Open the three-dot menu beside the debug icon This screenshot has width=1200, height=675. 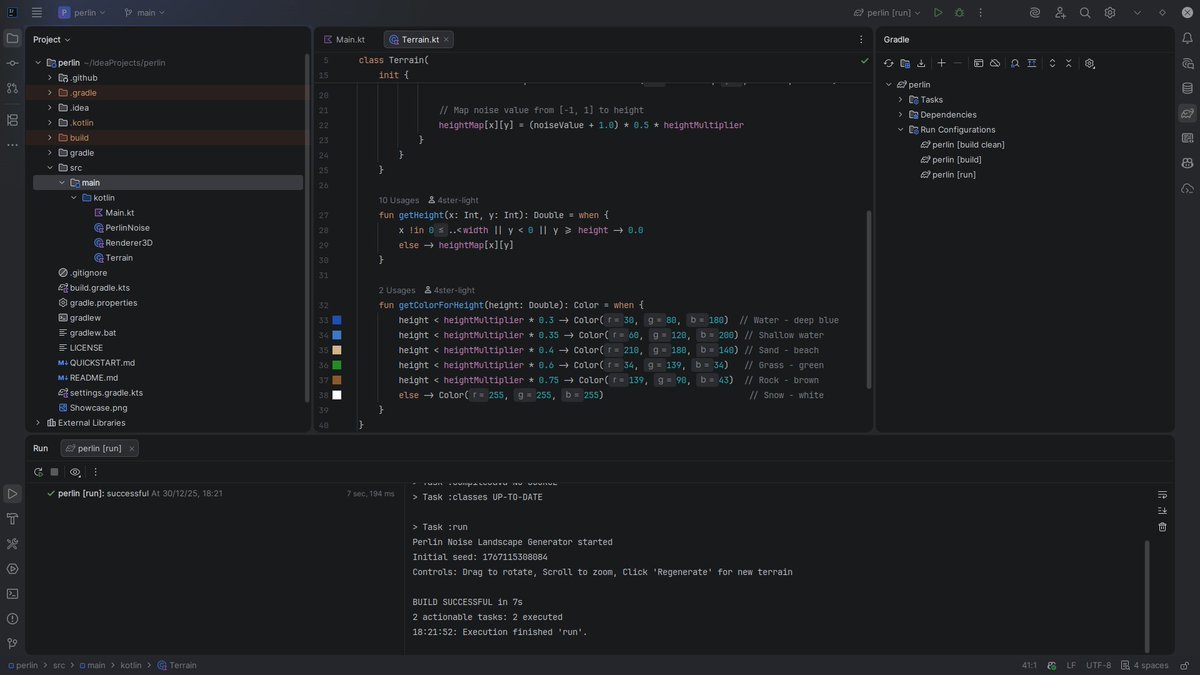point(982,13)
